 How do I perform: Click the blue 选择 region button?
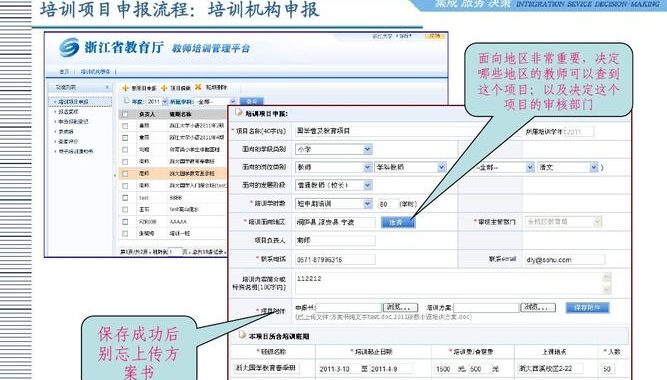coord(398,222)
